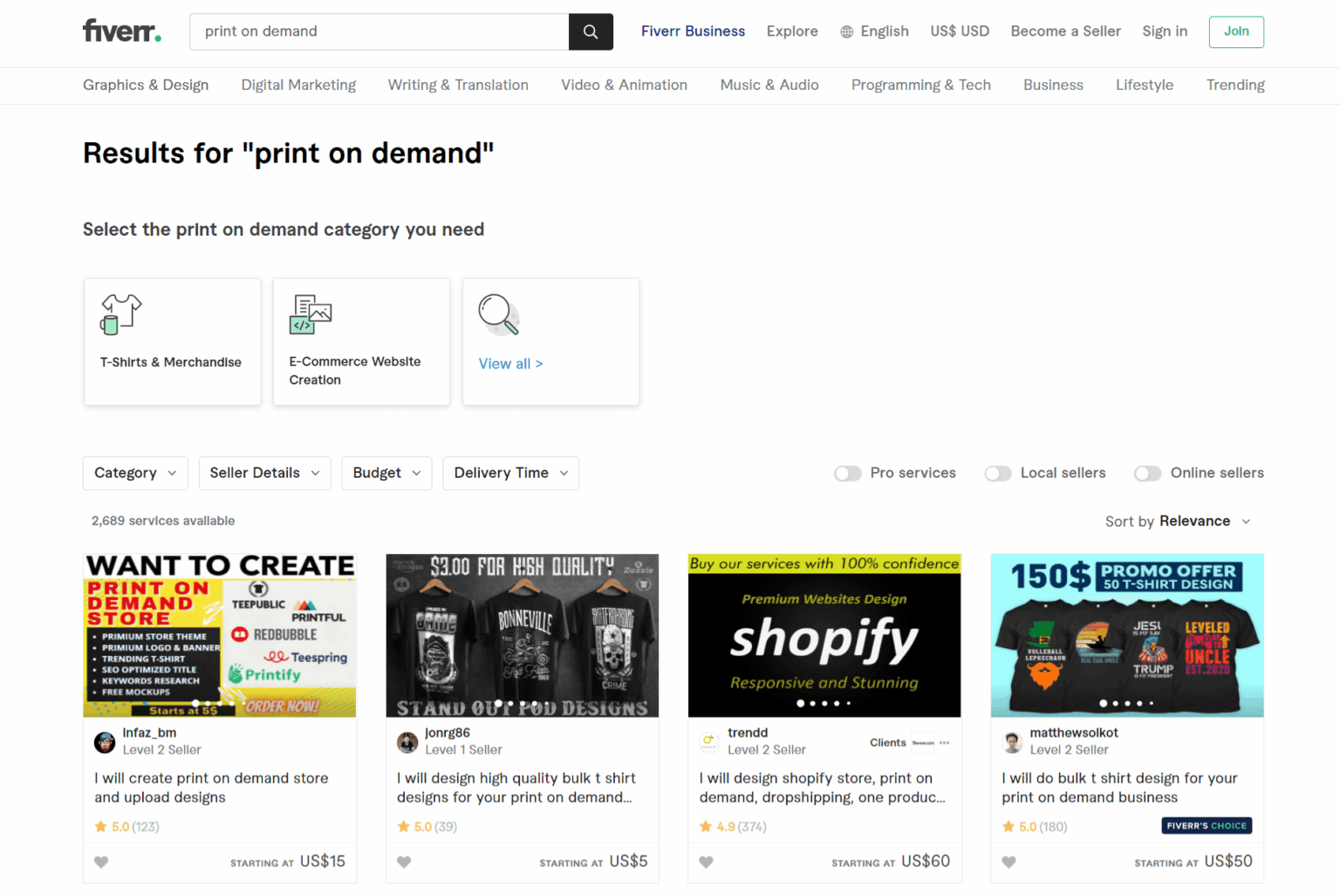The height and width of the screenshot is (896, 1340).
Task: Enable the Pro services toggle
Action: pos(847,473)
